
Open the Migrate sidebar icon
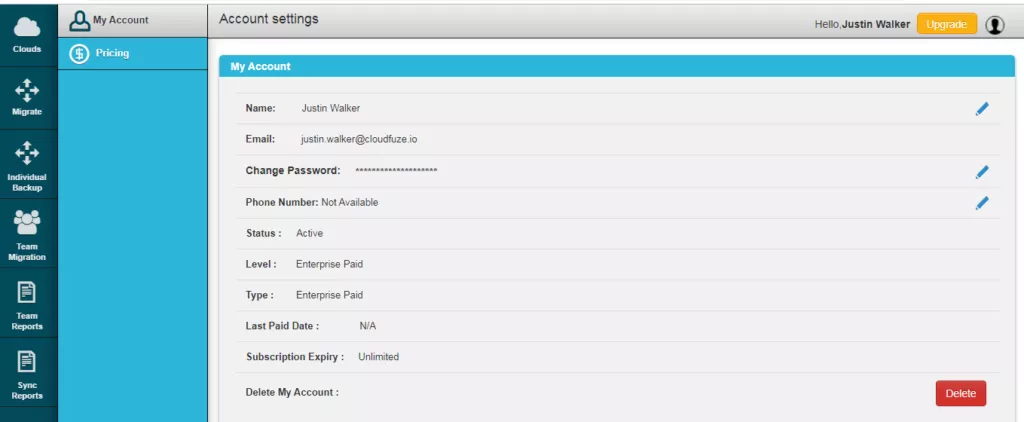pos(27,98)
